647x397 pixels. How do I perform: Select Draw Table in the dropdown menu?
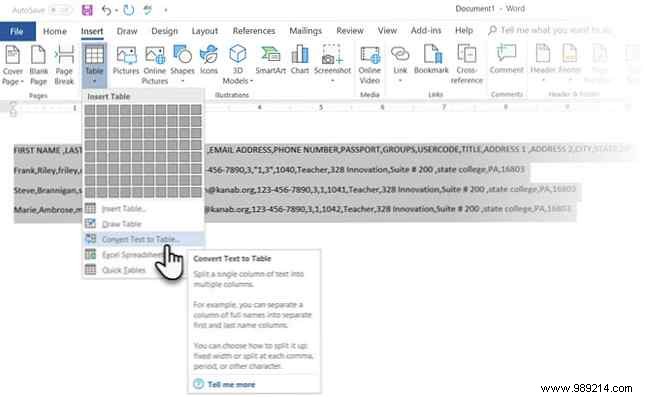pos(143,224)
